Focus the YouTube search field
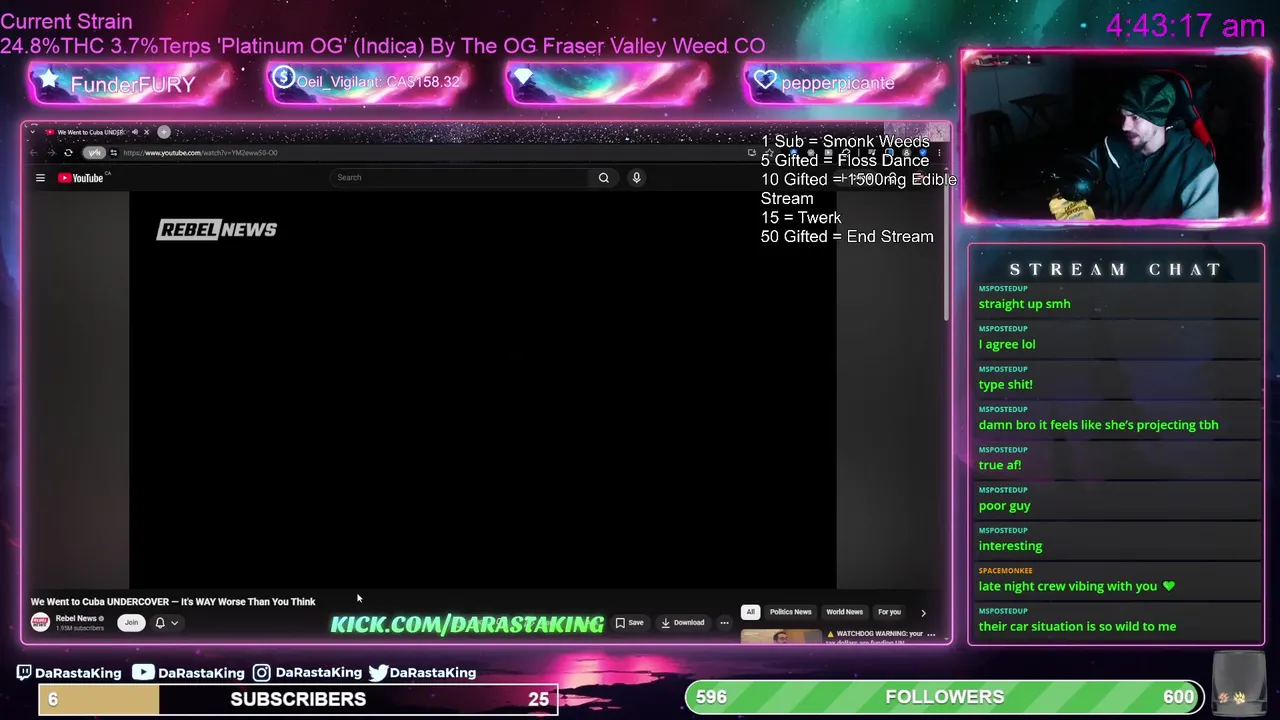 pos(460,178)
